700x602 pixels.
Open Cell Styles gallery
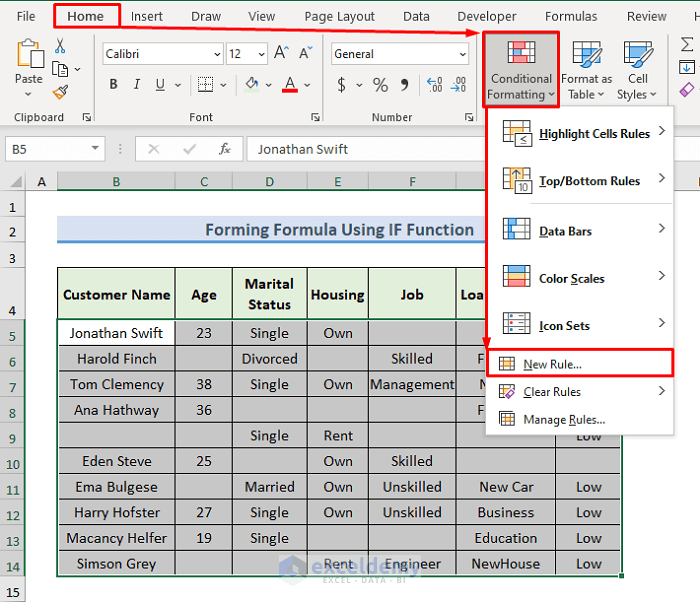pyautogui.click(x=637, y=70)
